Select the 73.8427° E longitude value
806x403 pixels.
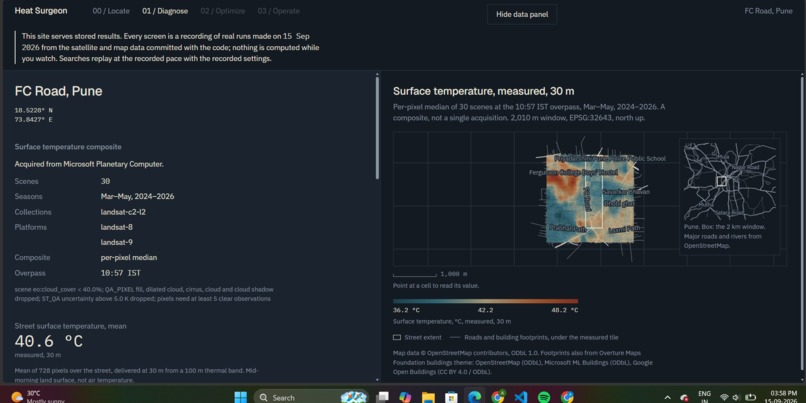pyautogui.click(x=33, y=119)
